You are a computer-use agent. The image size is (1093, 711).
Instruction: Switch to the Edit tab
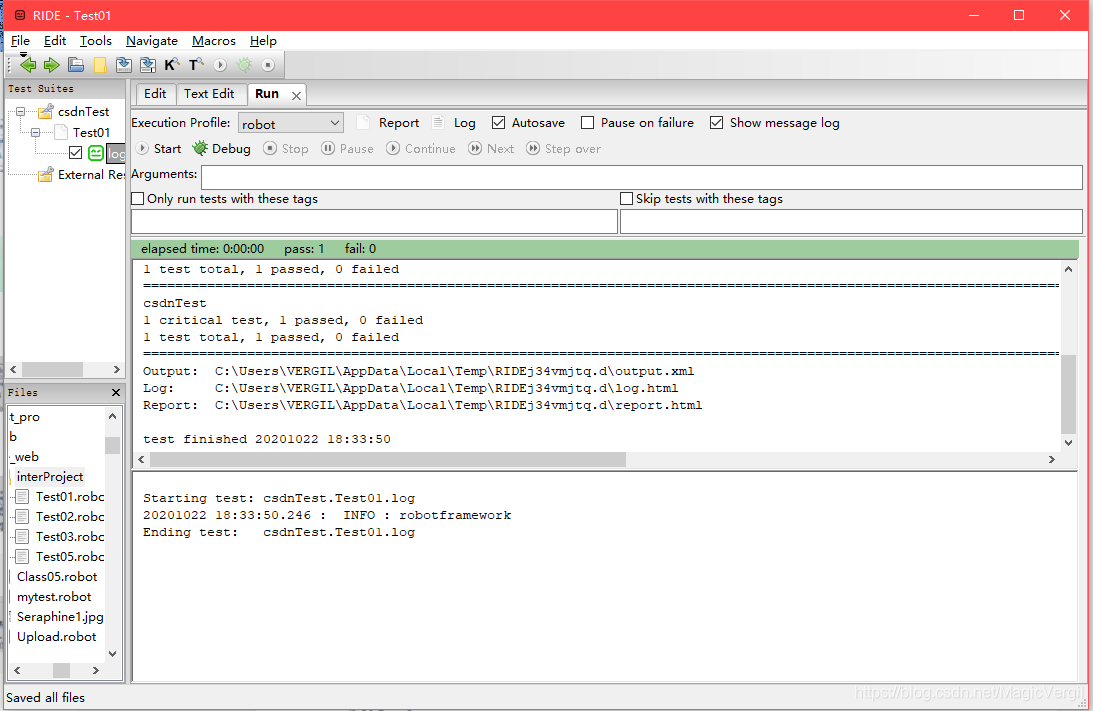click(155, 93)
